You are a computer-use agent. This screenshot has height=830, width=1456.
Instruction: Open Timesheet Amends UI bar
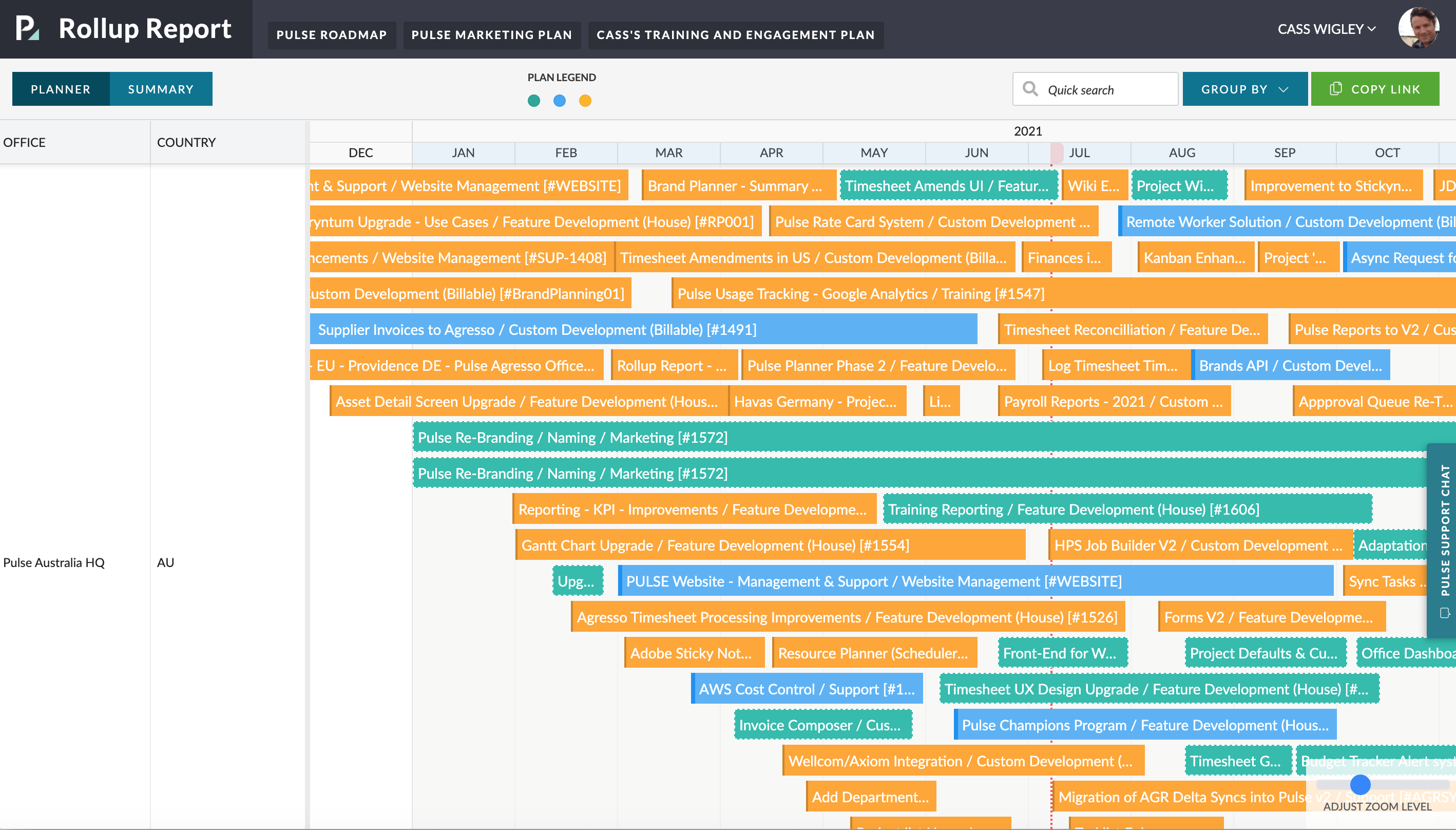click(949, 186)
